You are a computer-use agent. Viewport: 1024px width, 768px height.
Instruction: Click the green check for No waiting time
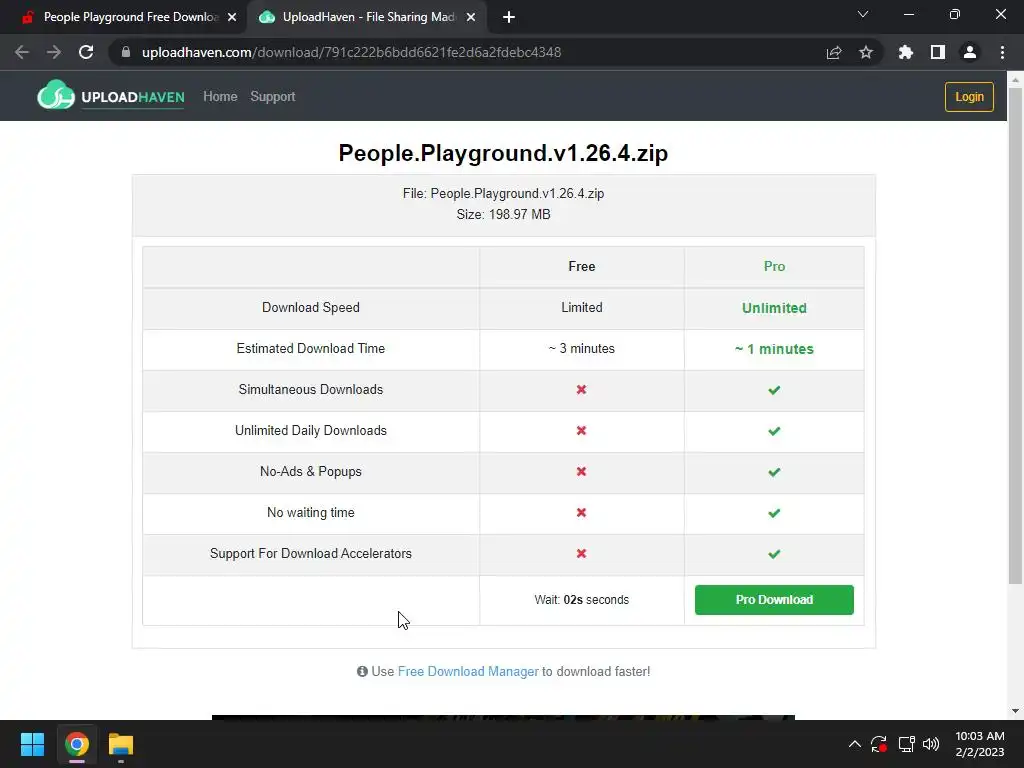pos(774,513)
